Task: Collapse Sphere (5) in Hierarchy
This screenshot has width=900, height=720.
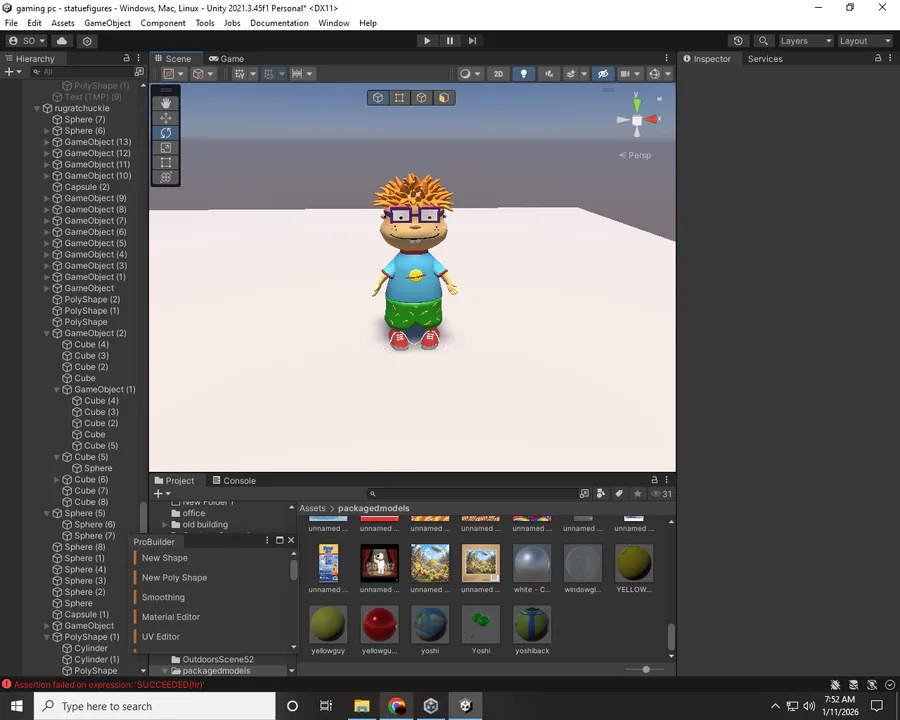Action: point(47,513)
